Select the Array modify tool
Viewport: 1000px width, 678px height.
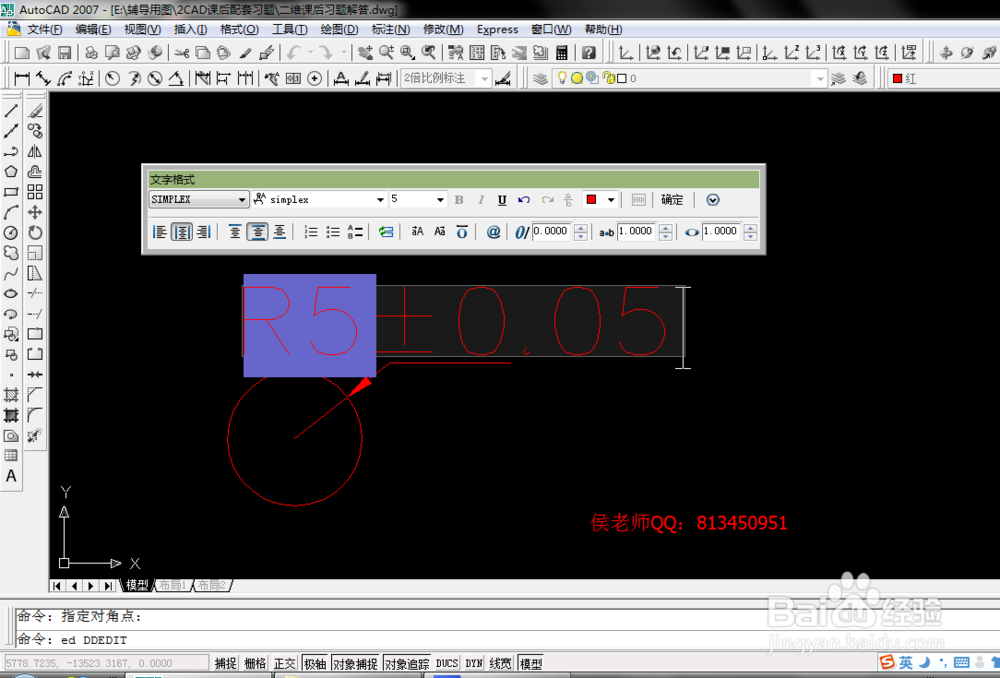(35, 192)
